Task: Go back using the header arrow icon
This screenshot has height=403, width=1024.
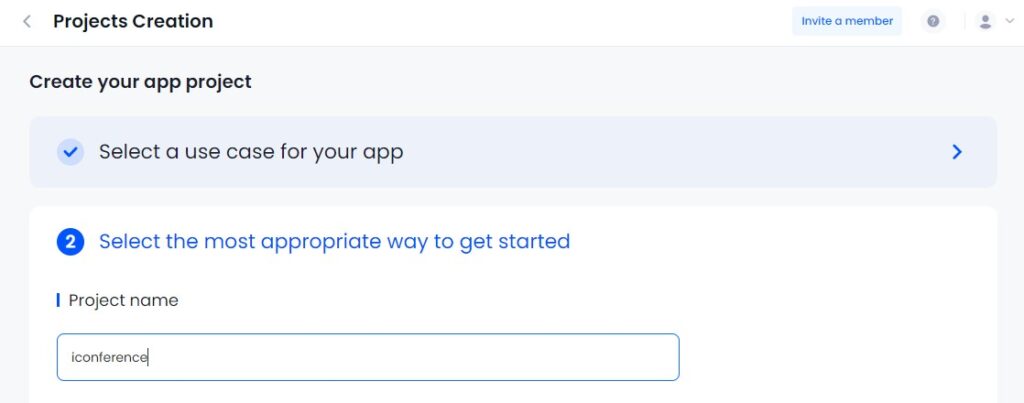Action: pos(27,22)
